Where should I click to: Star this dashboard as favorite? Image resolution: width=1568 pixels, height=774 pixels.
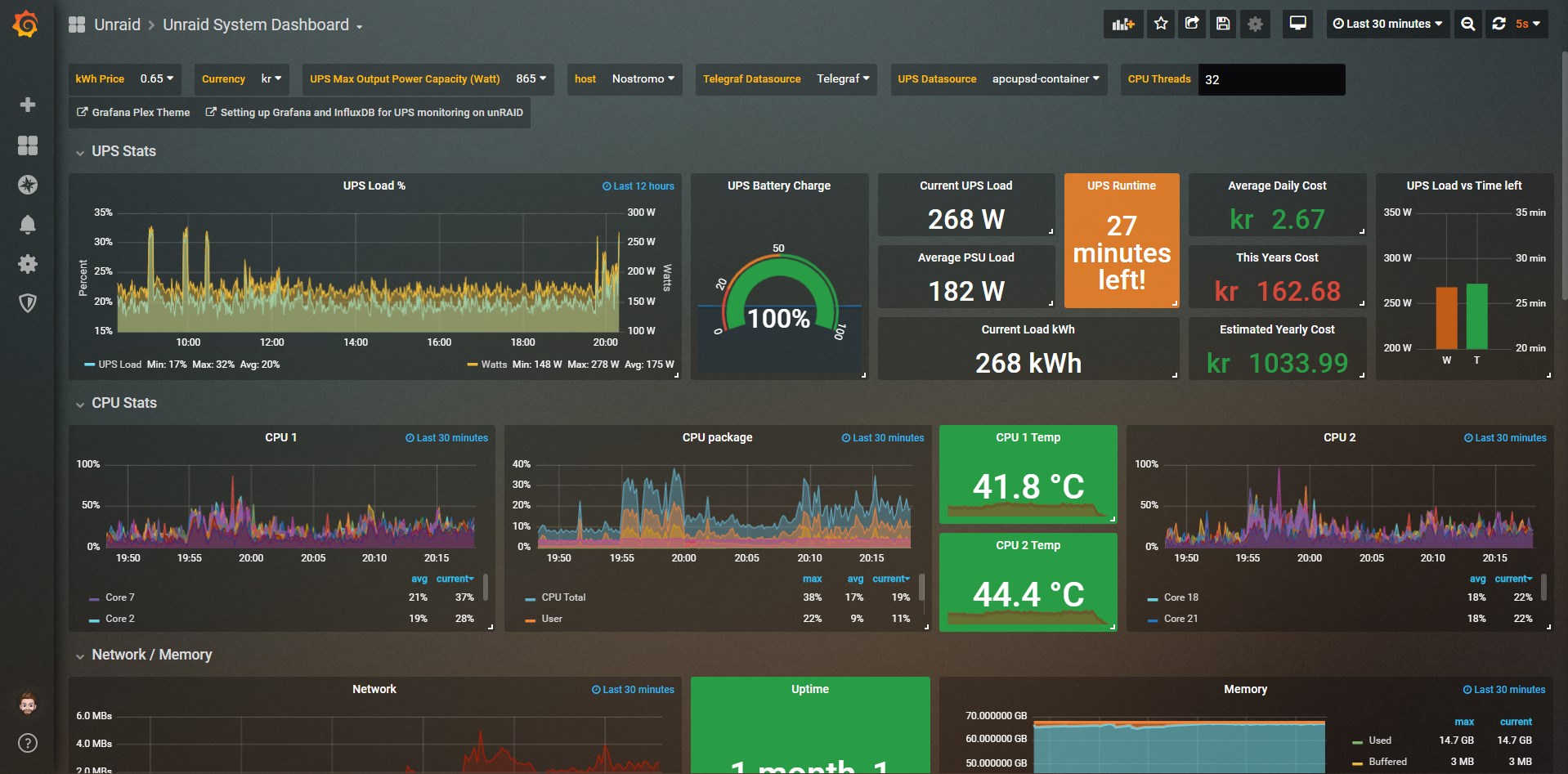(1161, 24)
